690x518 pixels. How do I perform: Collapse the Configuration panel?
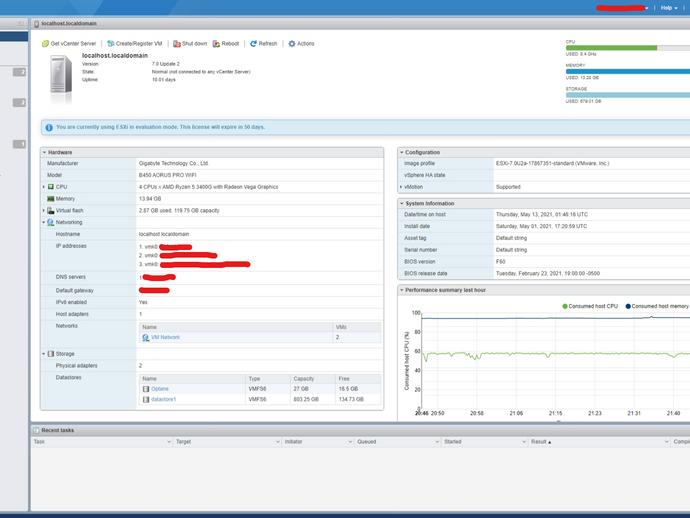(x=402, y=152)
